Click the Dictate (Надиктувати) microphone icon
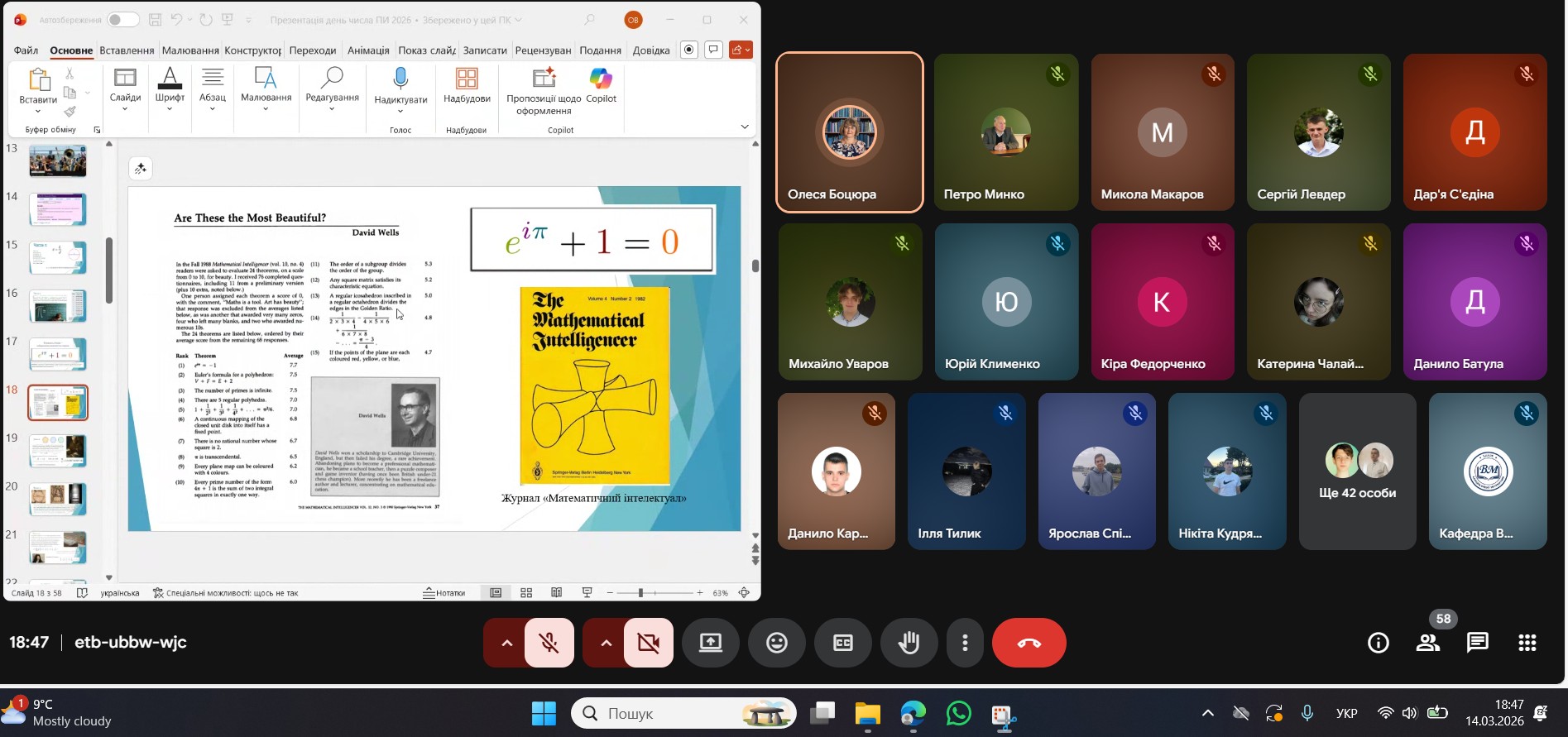The width and height of the screenshot is (1568, 737). 400,79
